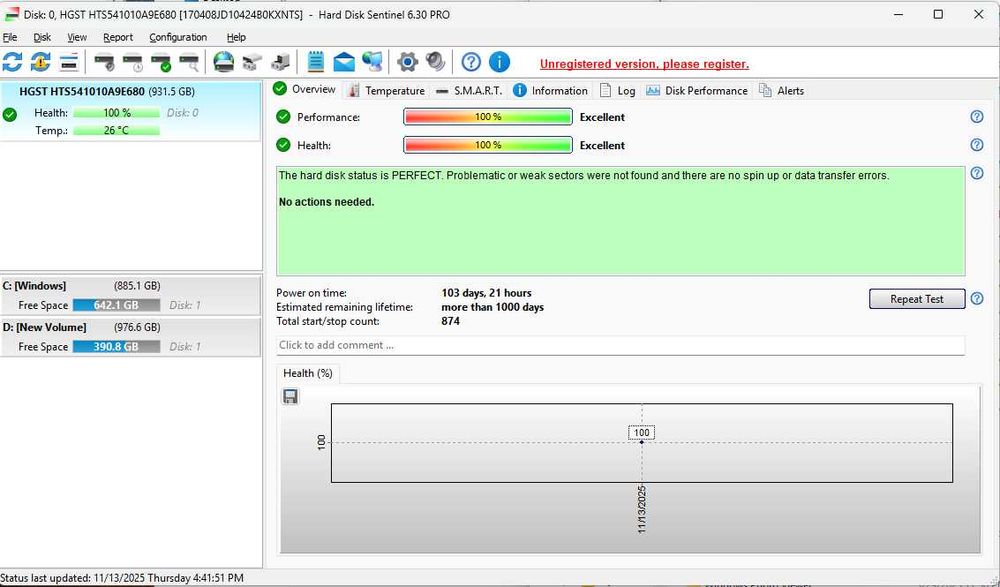The height and width of the screenshot is (587, 1000).
Task: Click the green check icon beside Health label in Overview
Action: click(x=283, y=145)
